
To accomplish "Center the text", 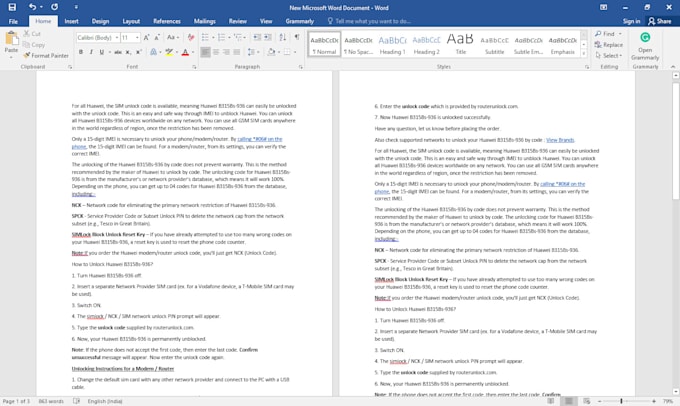I will pos(216,52).
